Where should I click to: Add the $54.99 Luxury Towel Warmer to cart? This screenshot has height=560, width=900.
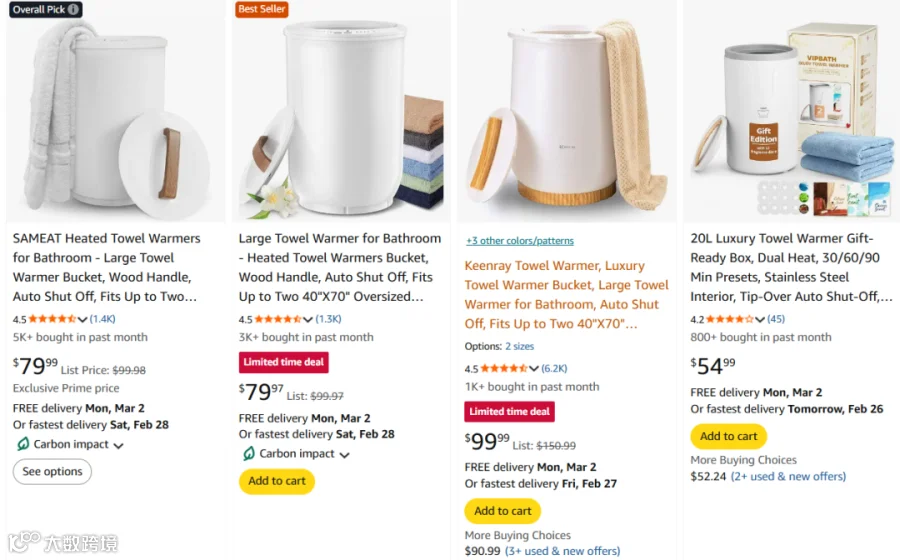coord(728,436)
